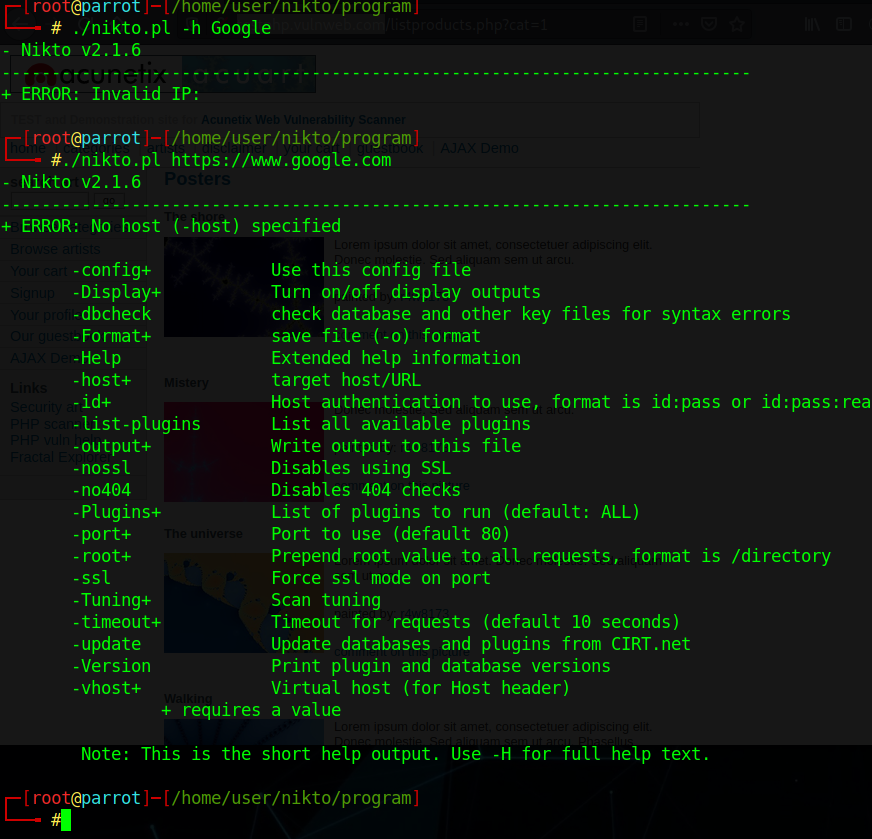Viewport: 872px width, 839px height.
Task: Click description 'Use this config file'
Action: tap(371, 270)
